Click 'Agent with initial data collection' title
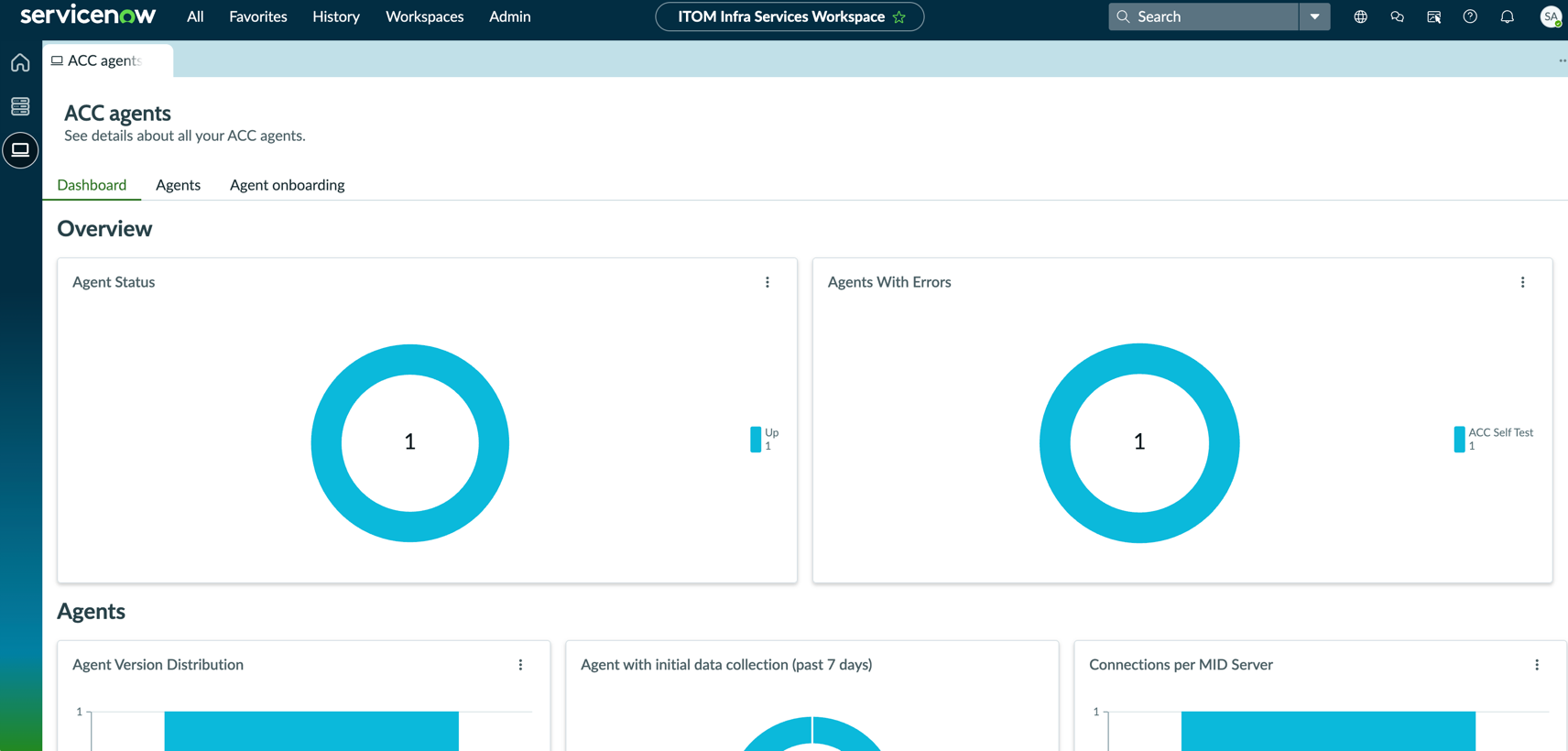Viewport: 1568px width, 751px height. [726, 665]
